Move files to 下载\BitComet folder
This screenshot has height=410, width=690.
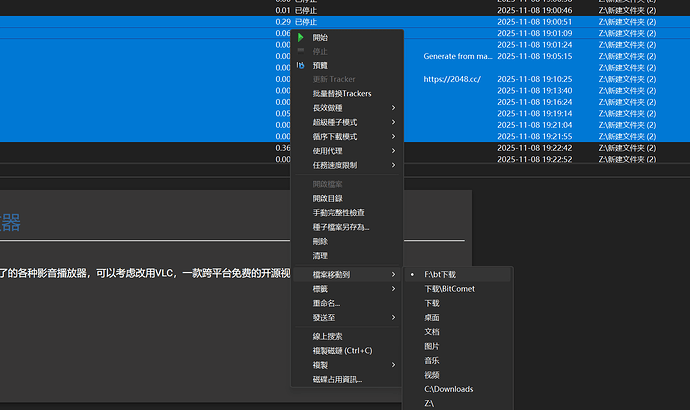[450, 288]
